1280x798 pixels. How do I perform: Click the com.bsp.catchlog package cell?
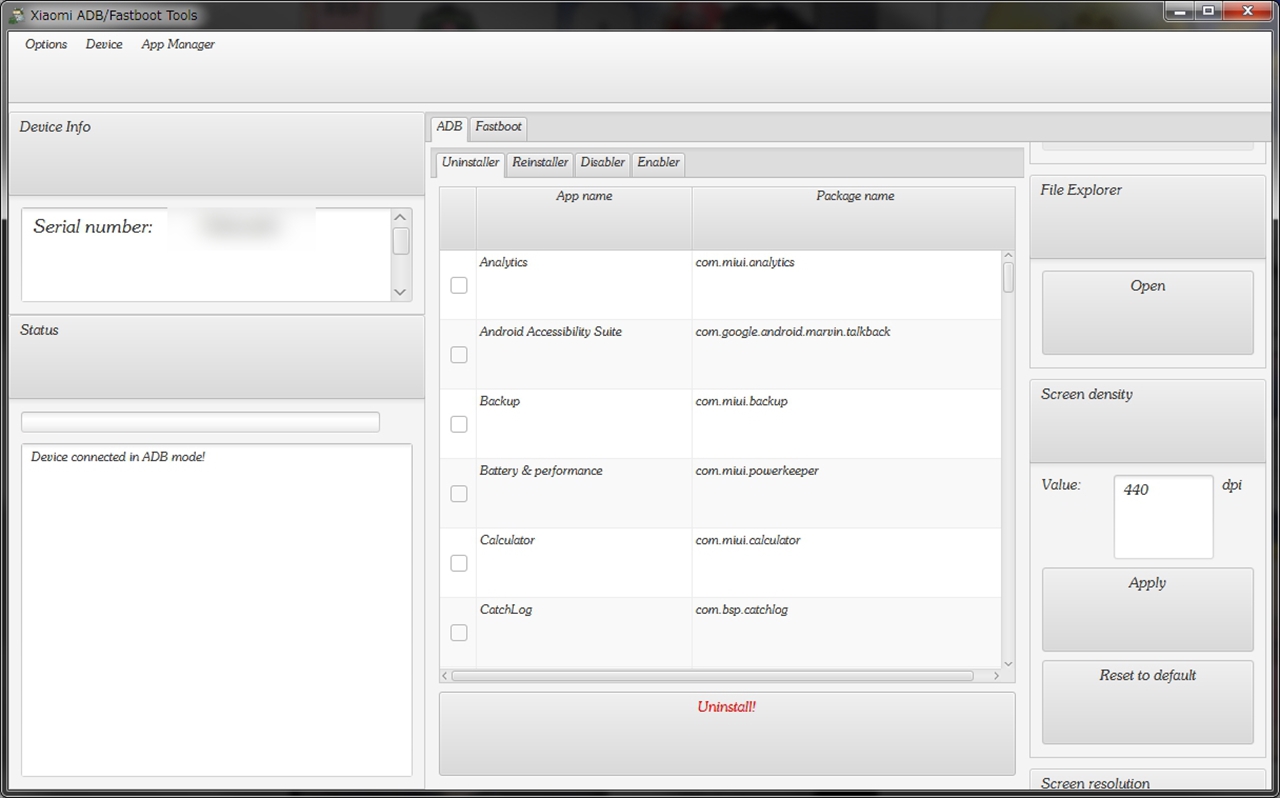click(x=846, y=632)
